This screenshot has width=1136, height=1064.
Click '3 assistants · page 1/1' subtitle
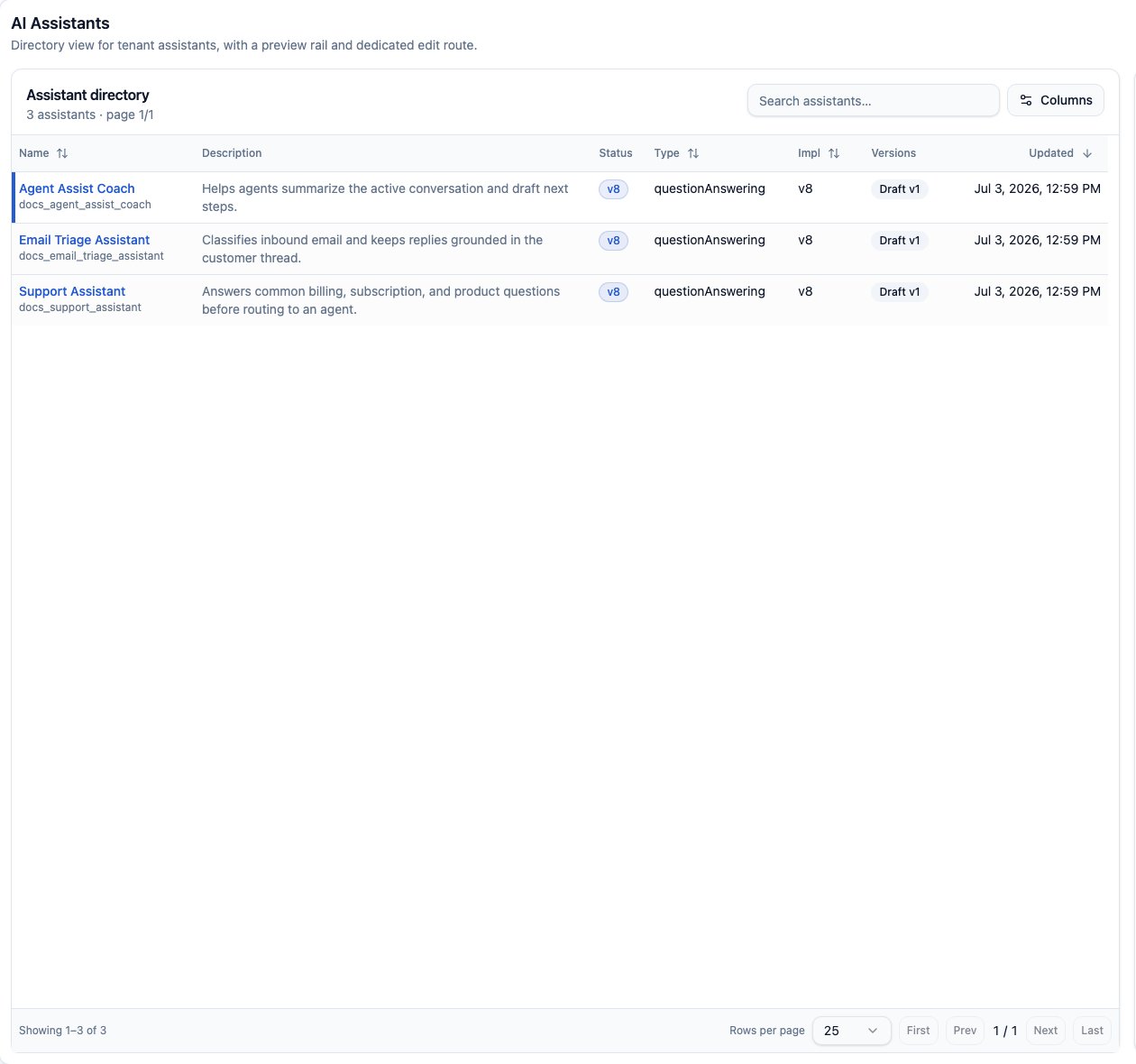click(x=90, y=115)
